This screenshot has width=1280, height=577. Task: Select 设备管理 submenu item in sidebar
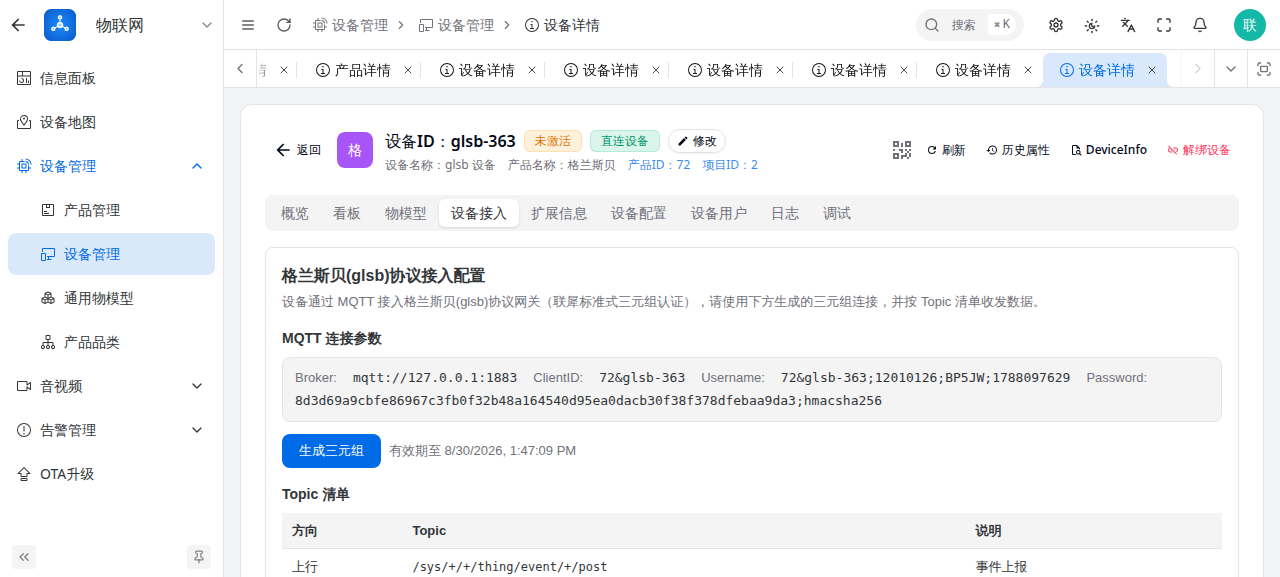(x=111, y=254)
